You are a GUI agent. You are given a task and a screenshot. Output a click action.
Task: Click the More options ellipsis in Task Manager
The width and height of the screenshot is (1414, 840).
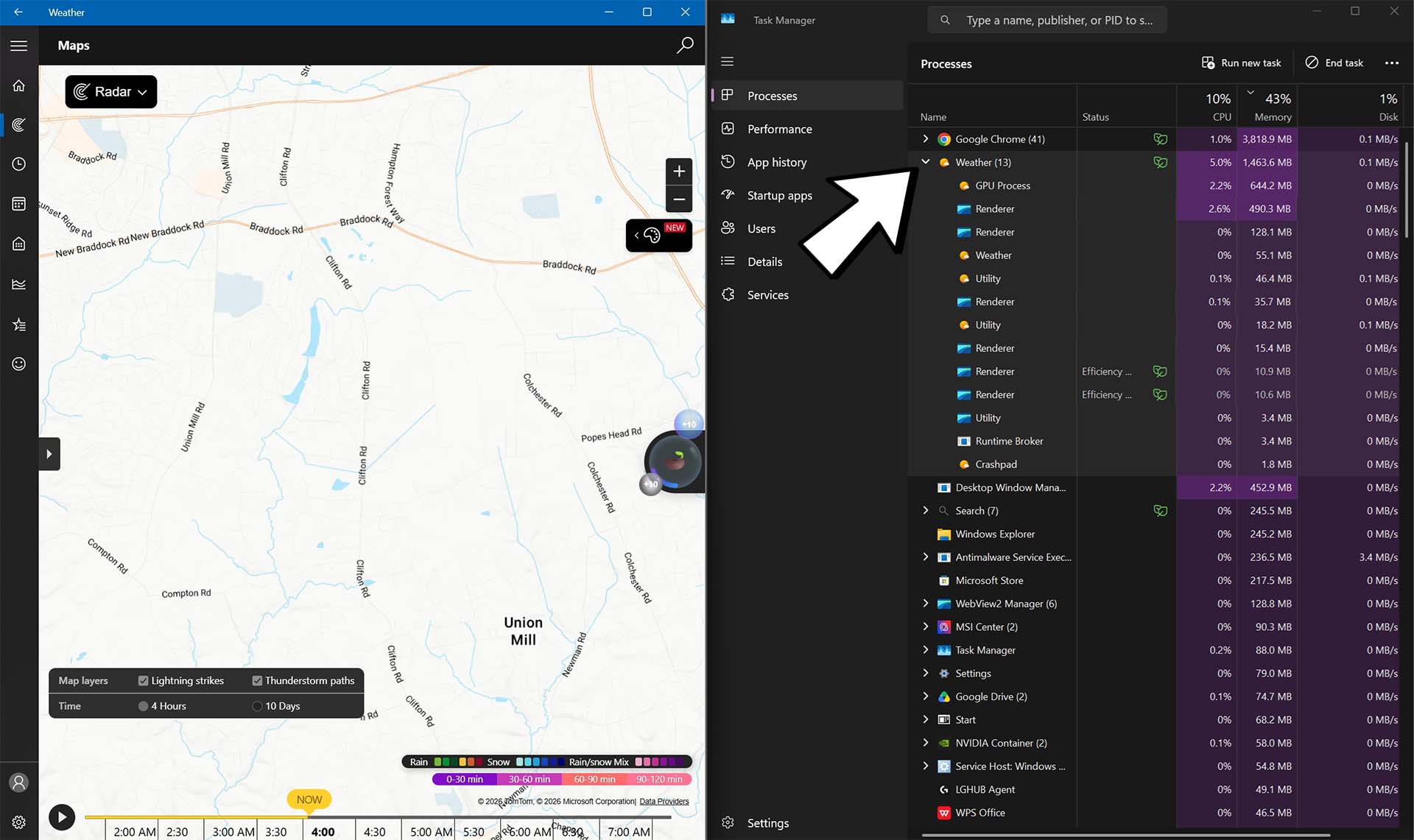coord(1391,63)
